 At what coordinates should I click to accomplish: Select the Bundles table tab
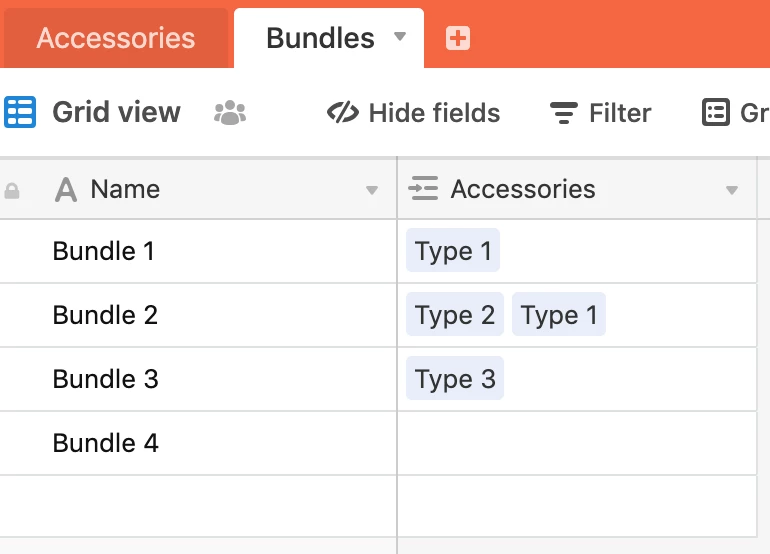click(x=329, y=38)
